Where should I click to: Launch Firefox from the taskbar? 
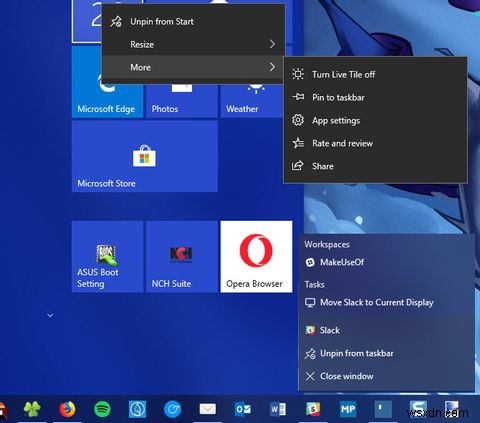(x=67, y=409)
